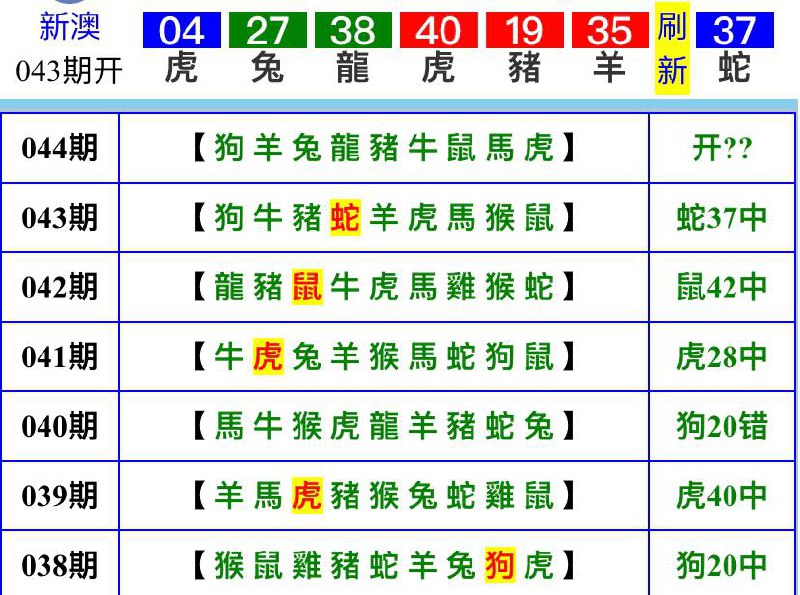Screen dimensions: 800x595
Task: Select the red 35 number ball
Action: point(610,30)
